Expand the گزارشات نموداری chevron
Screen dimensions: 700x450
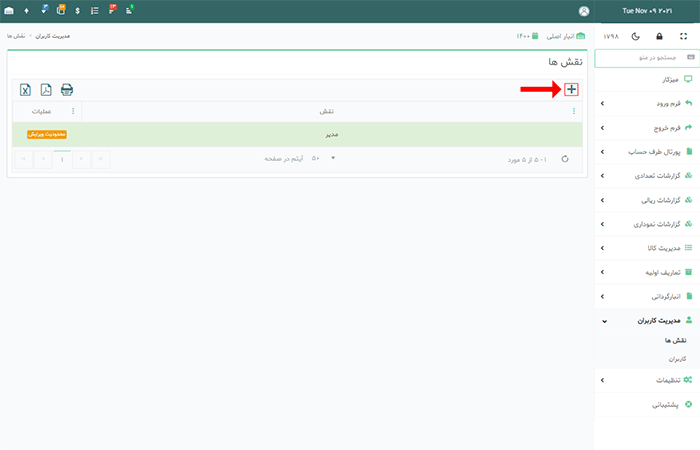602,224
